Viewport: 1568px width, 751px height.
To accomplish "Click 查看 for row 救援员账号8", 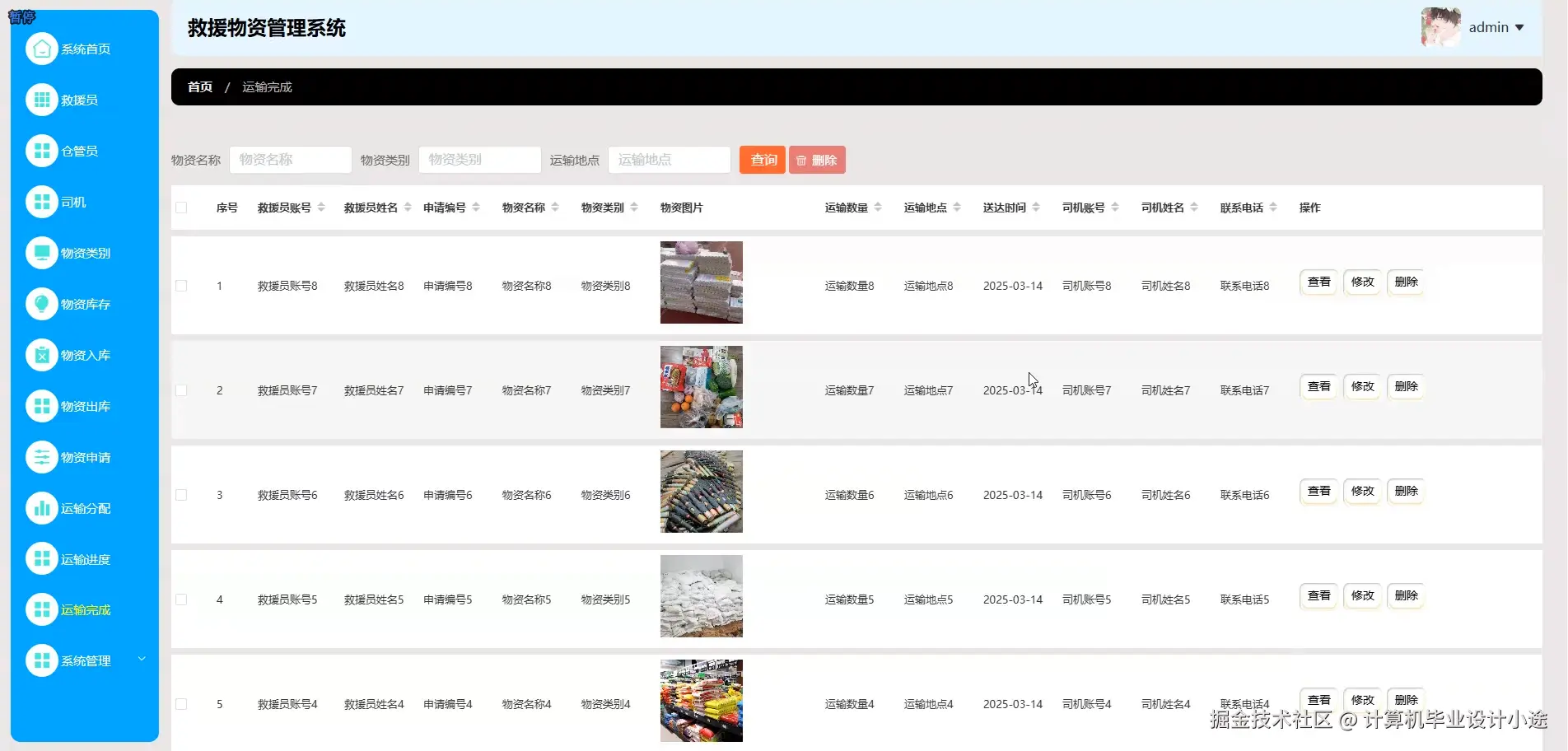I will pos(1318,282).
